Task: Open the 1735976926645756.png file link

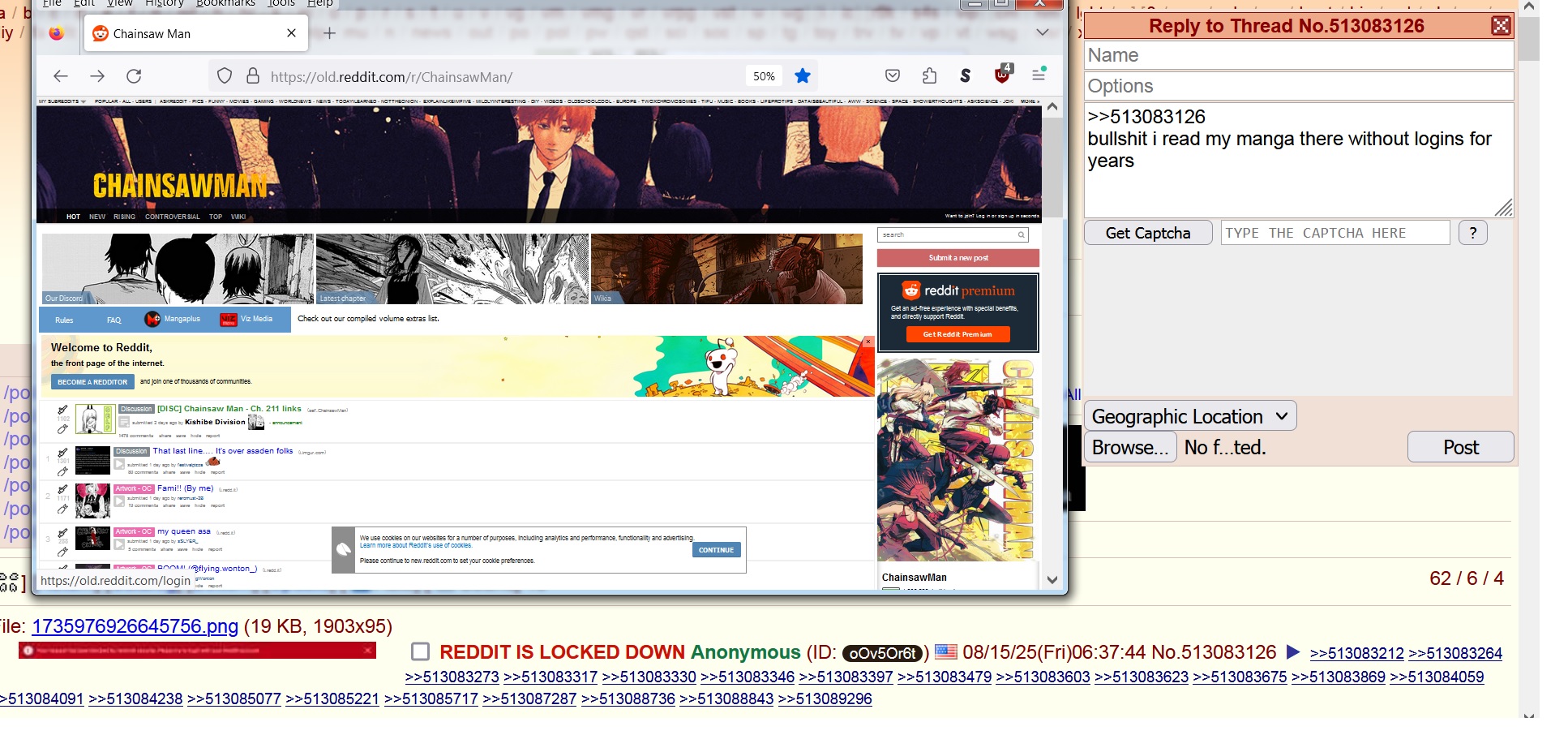Action: [135, 626]
